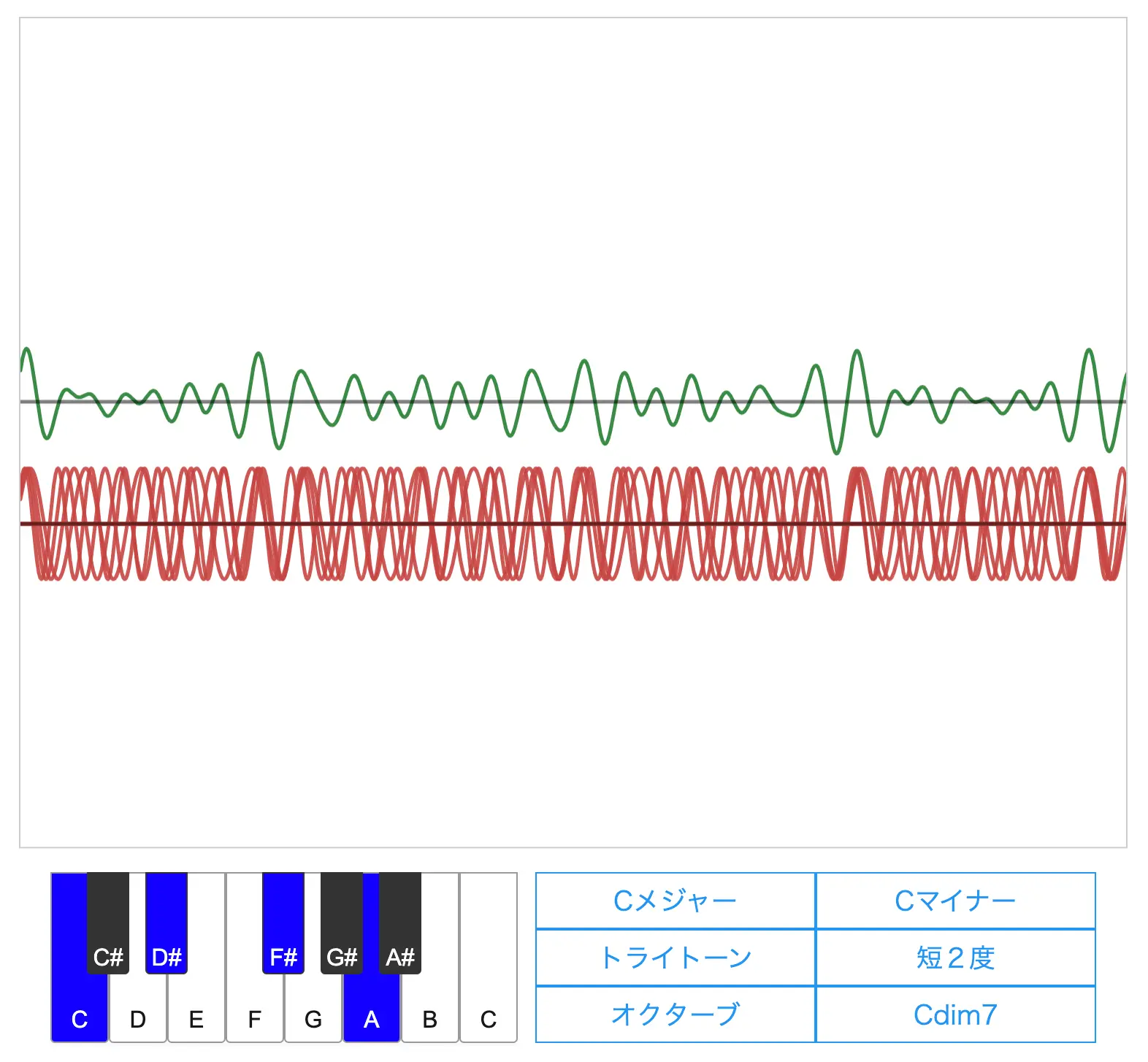Choose the 短2度 interval preset
Viewport: 1148px width, 1062px height.
(x=955, y=958)
